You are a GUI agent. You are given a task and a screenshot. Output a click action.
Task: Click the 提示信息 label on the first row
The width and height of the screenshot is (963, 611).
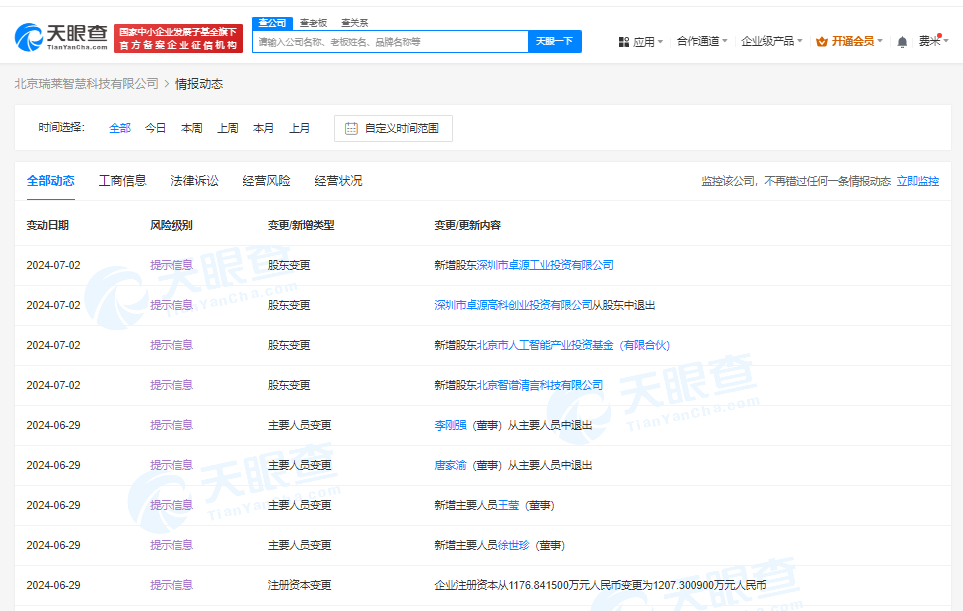tap(172, 265)
